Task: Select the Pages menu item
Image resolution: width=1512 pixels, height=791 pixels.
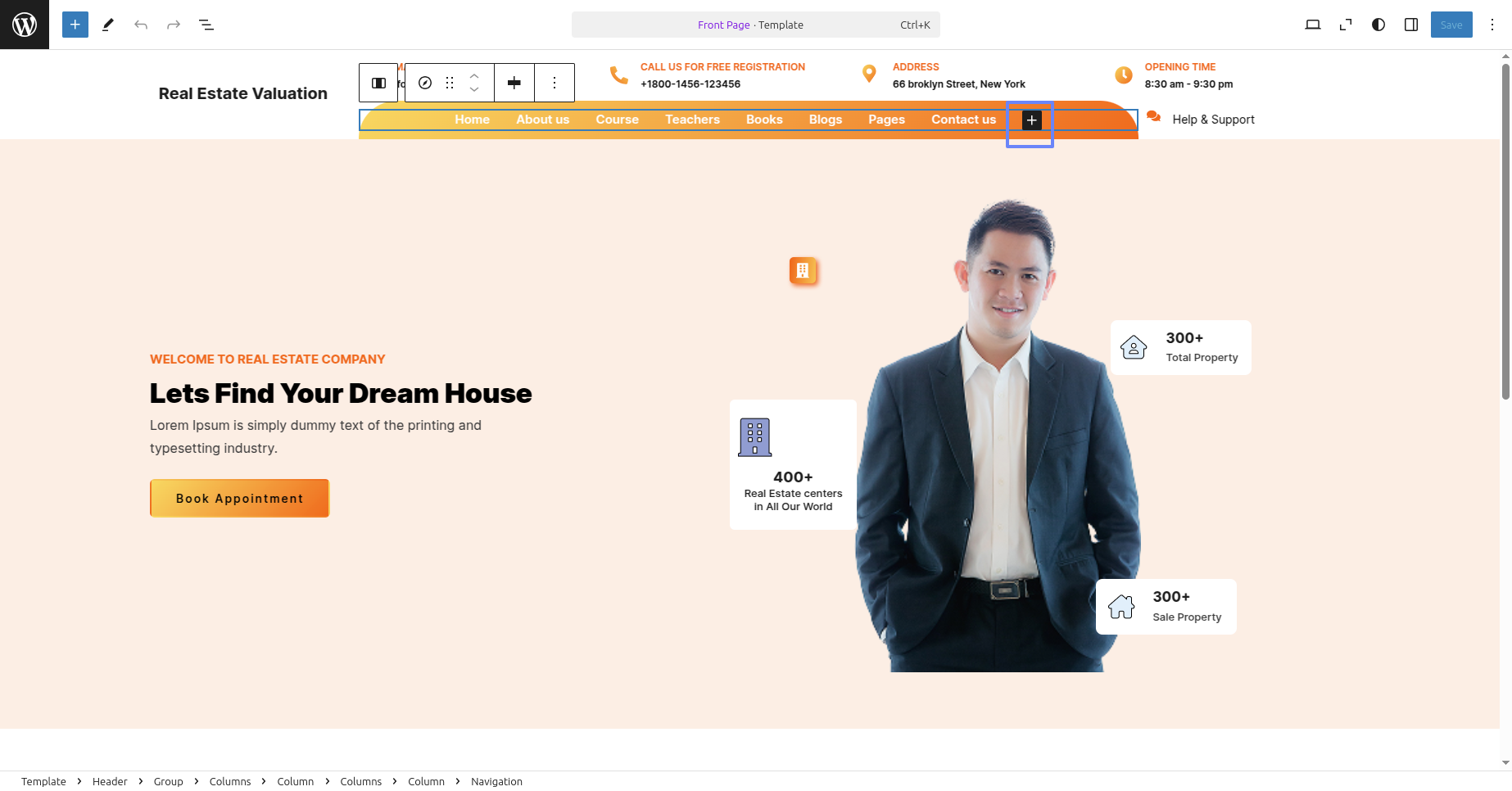Action: [x=886, y=120]
